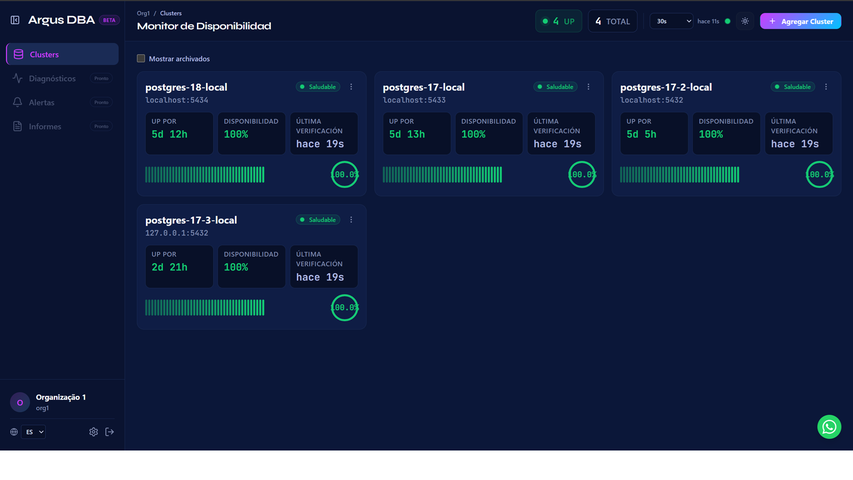
Task: Click the Alertas bell icon
Action: click(x=18, y=102)
